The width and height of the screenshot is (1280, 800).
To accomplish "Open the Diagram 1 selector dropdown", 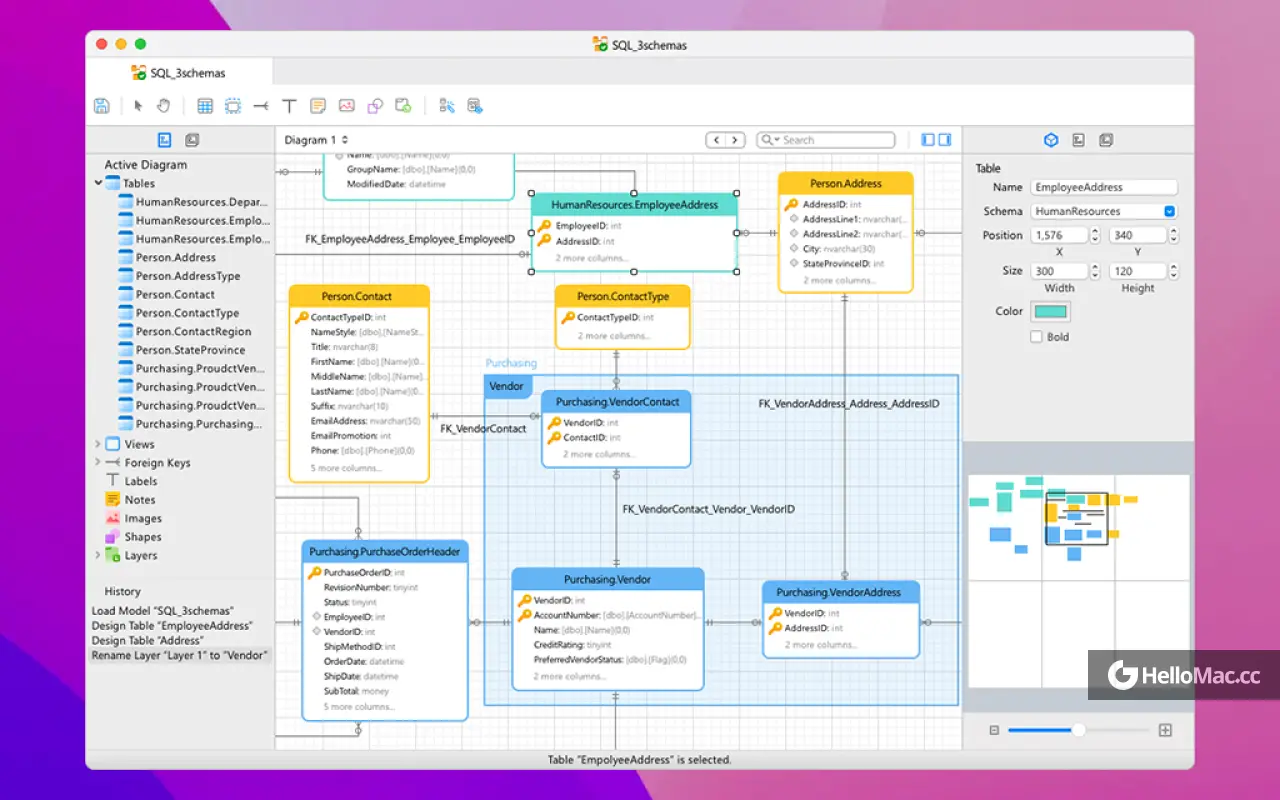I will click(x=316, y=140).
